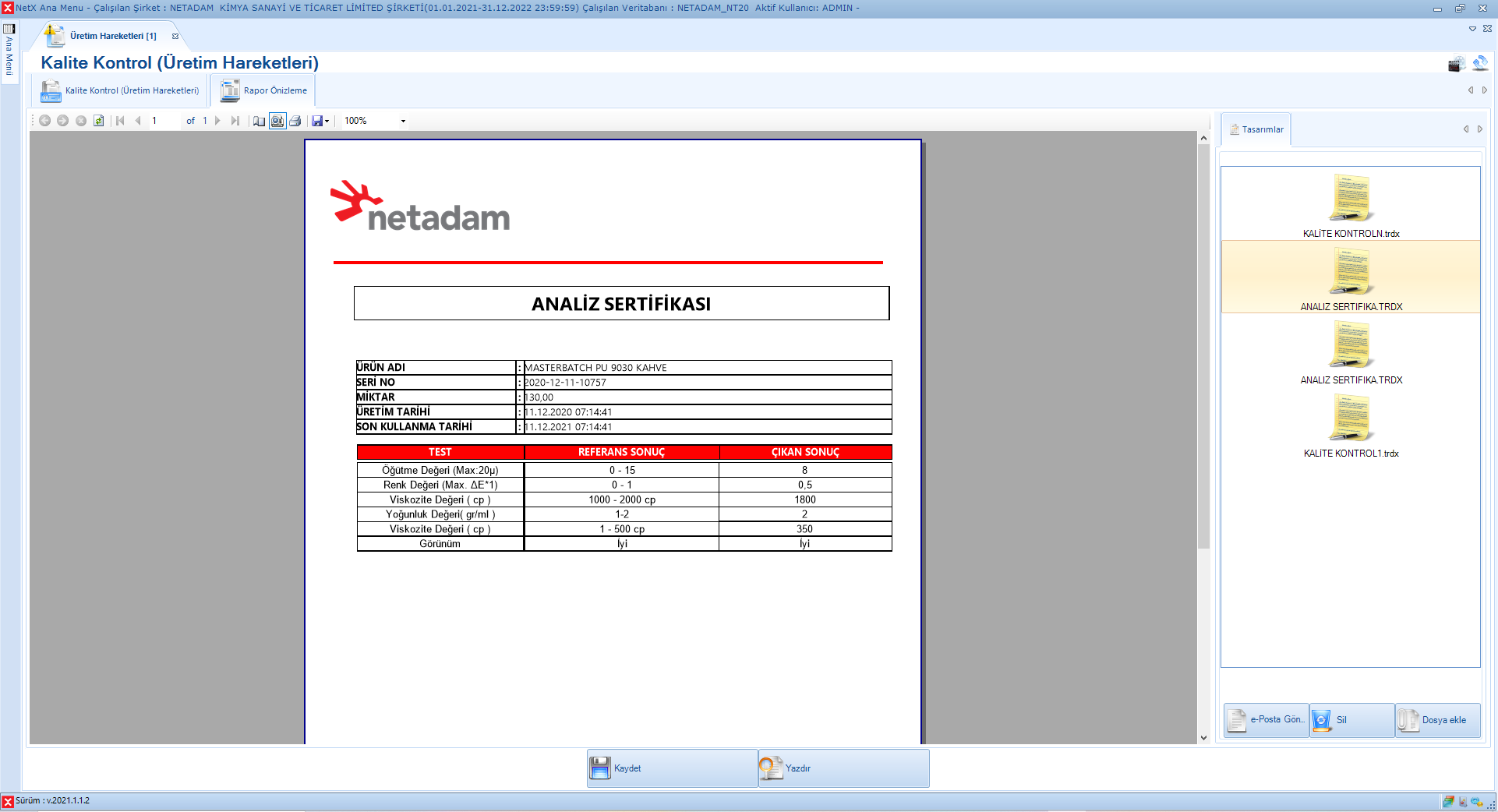
Task: Select the Tasarımlar tab
Action: click(x=1256, y=129)
